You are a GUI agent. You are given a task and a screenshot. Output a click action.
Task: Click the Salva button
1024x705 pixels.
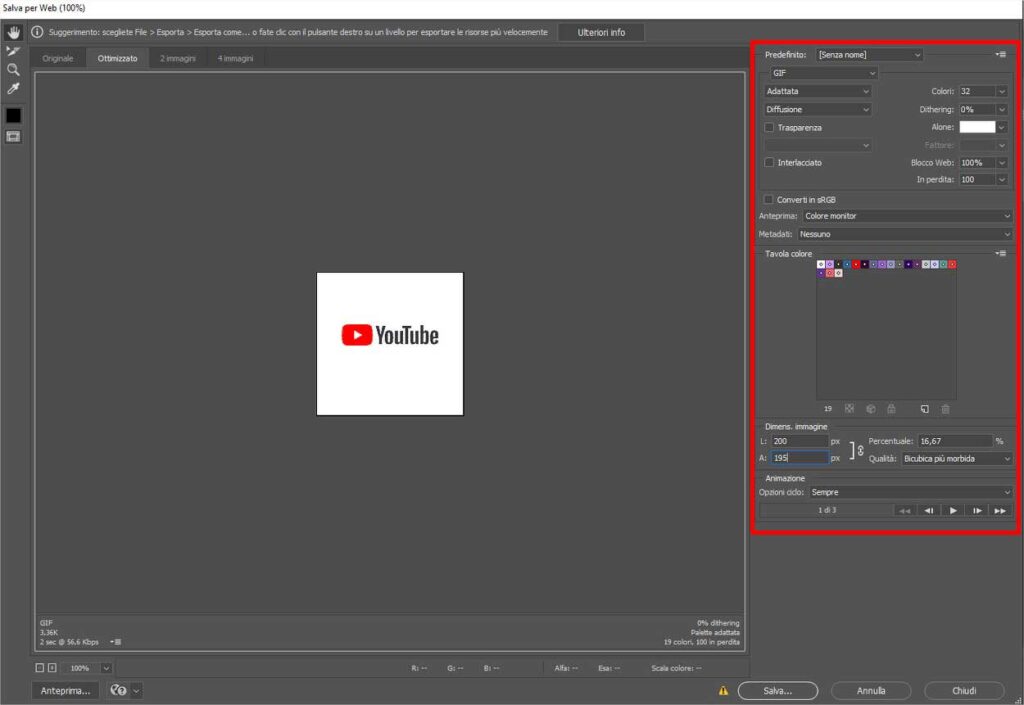pos(778,690)
